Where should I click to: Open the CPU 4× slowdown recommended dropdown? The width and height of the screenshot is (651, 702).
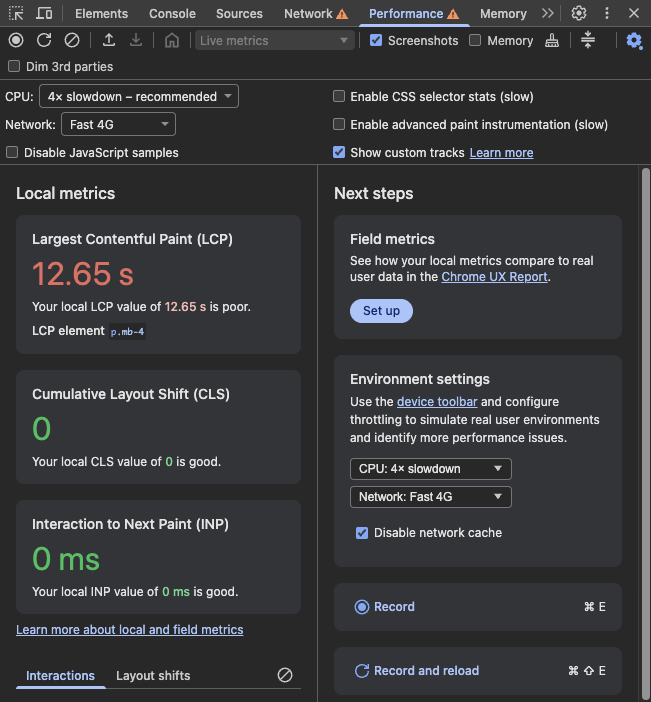139,96
